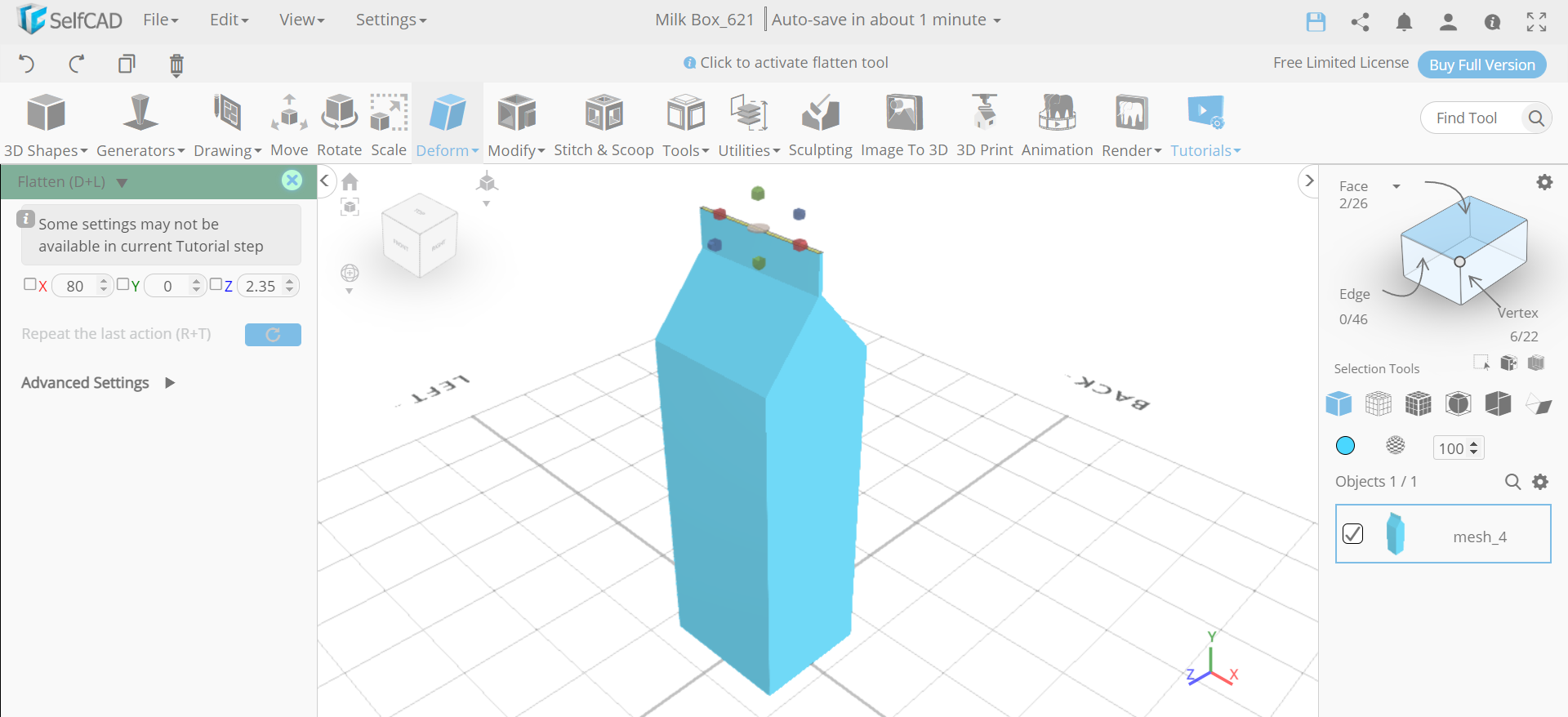Screen dimensions: 1568x717
Task: Click the fit-to-view icon below home
Action: pyautogui.click(x=350, y=207)
